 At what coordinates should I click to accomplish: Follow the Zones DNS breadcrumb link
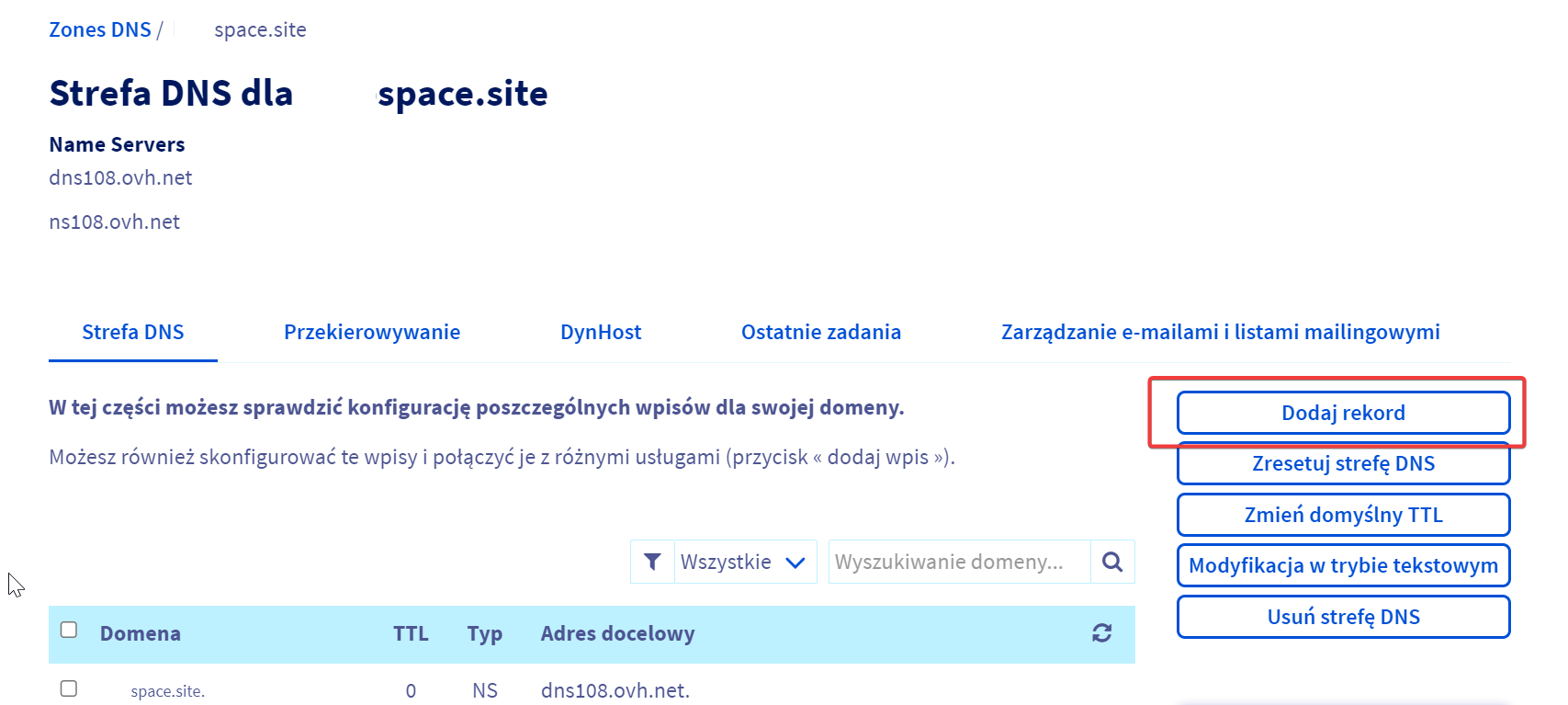pyautogui.click(x=100, y=29)
